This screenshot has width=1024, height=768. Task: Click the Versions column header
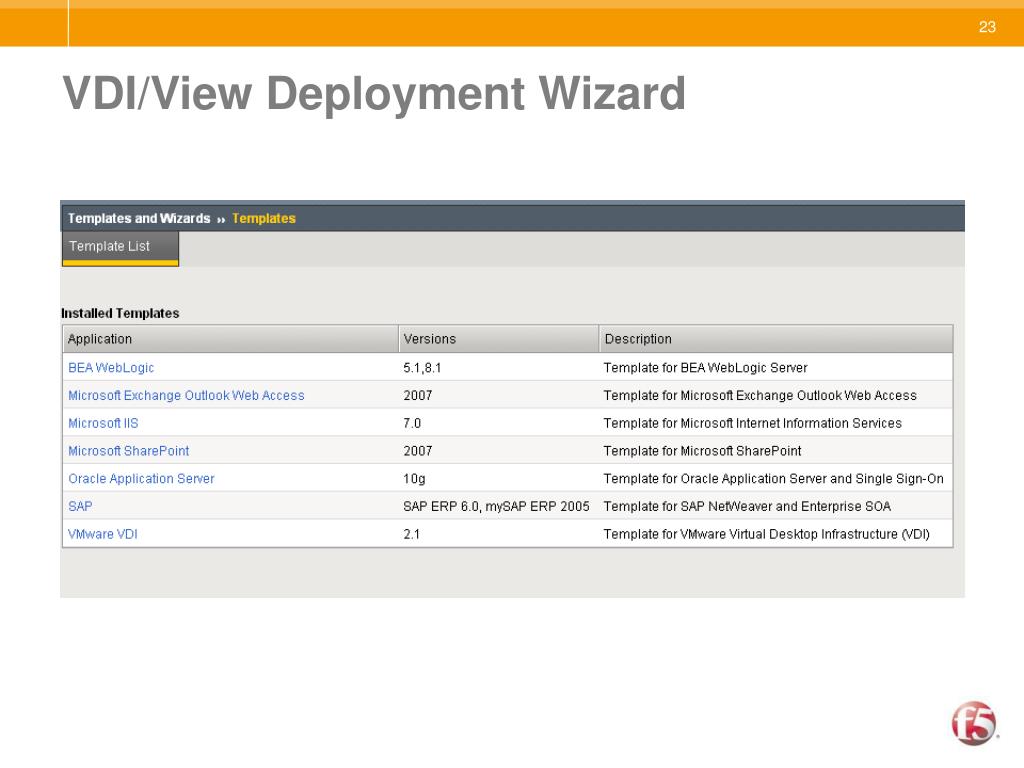[x=499, y=339]
